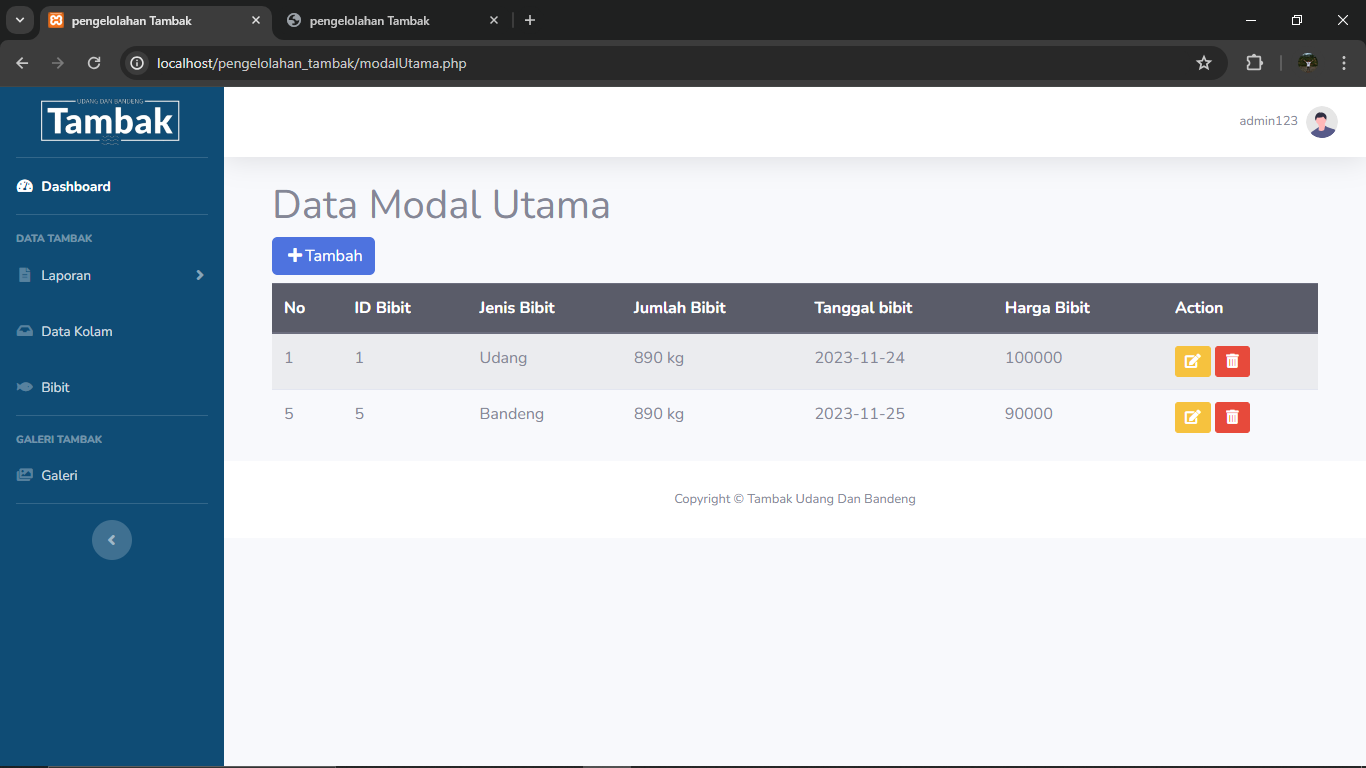Click the GALERI TAMBAK section label

pos(59,440)
